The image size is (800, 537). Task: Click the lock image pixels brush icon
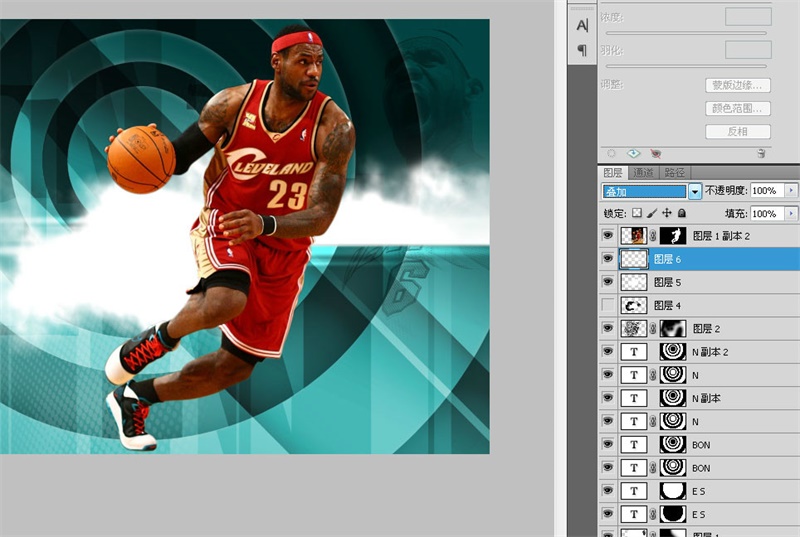coord(652,214)
